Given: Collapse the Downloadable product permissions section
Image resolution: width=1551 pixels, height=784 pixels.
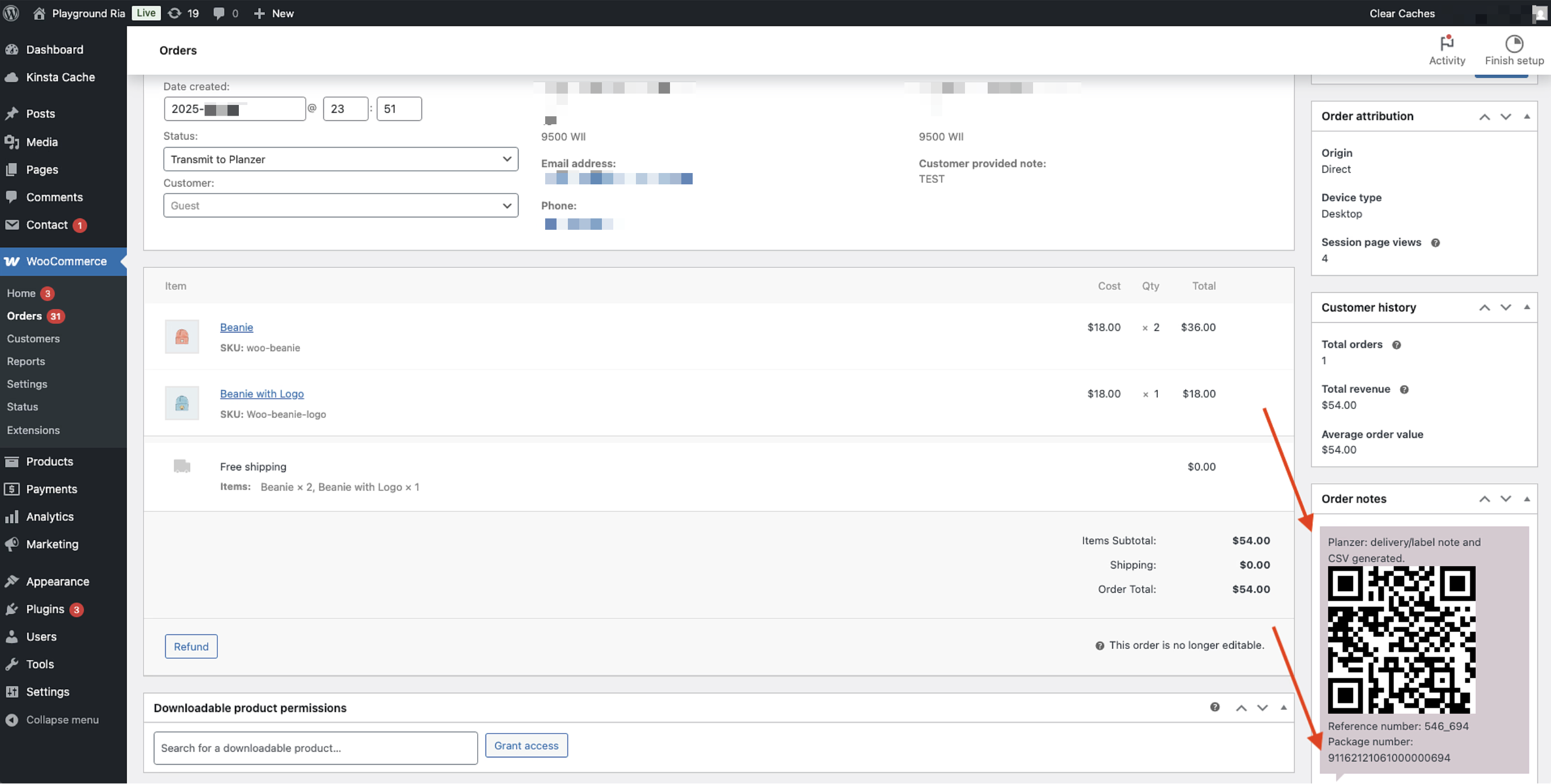Looking at the screenshot, I should pyautogui.click(x=1284, y=707).
